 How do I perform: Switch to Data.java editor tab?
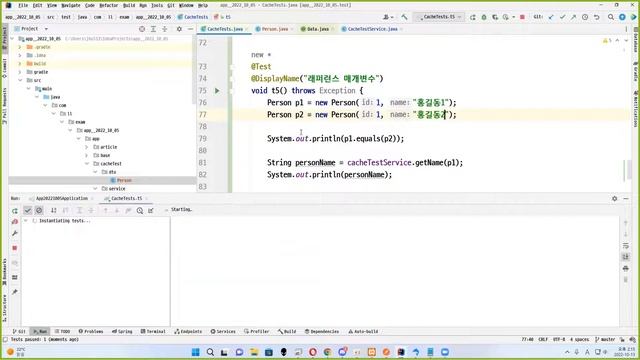pos(317,29)
